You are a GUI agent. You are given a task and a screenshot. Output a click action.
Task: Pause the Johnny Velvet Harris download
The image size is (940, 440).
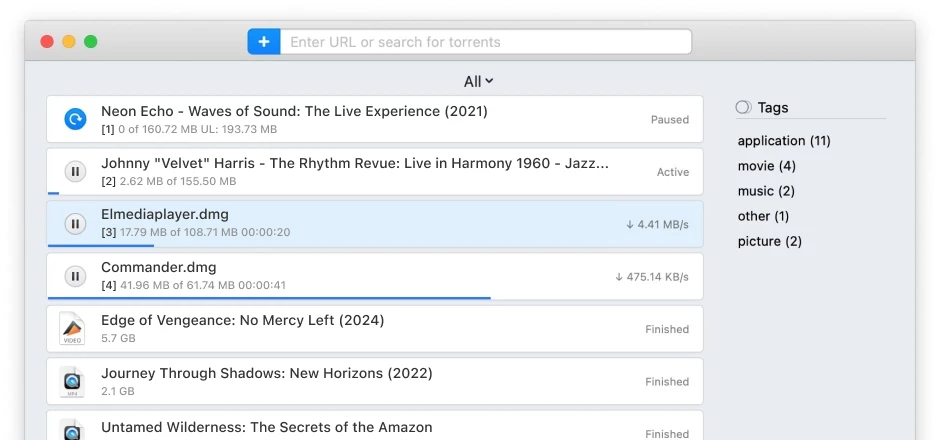pos(75,172)
